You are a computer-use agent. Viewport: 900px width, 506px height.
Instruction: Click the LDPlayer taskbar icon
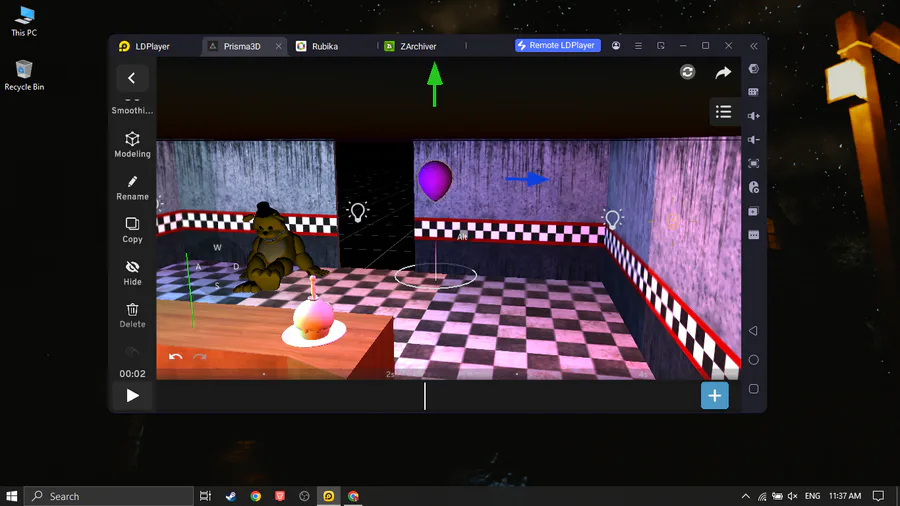point(328,496)
